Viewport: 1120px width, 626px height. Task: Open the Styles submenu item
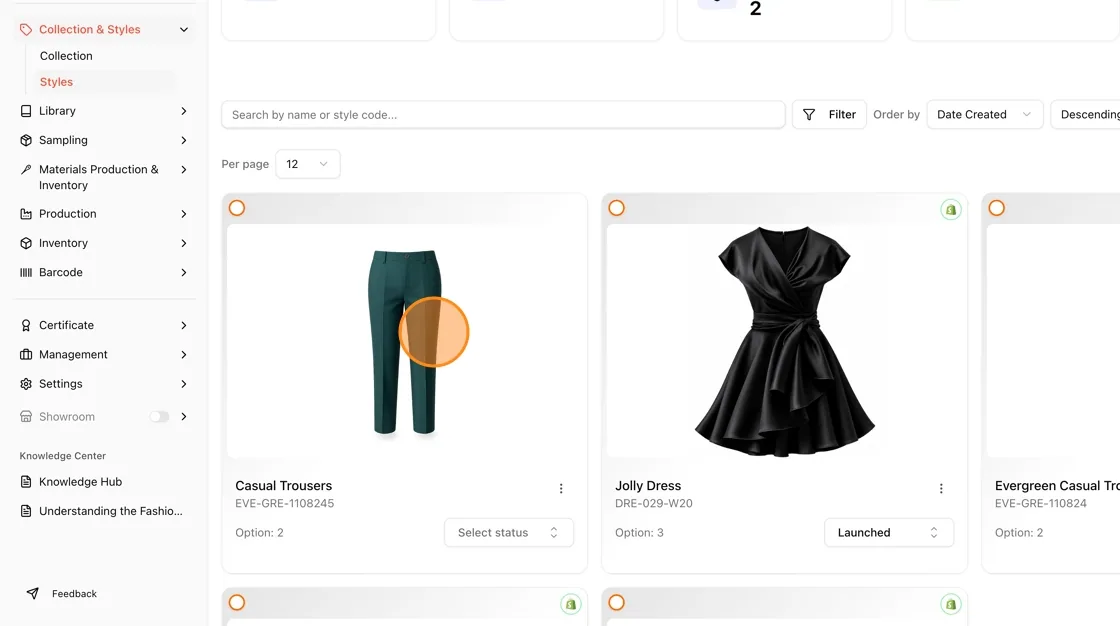tap(56, 82)
